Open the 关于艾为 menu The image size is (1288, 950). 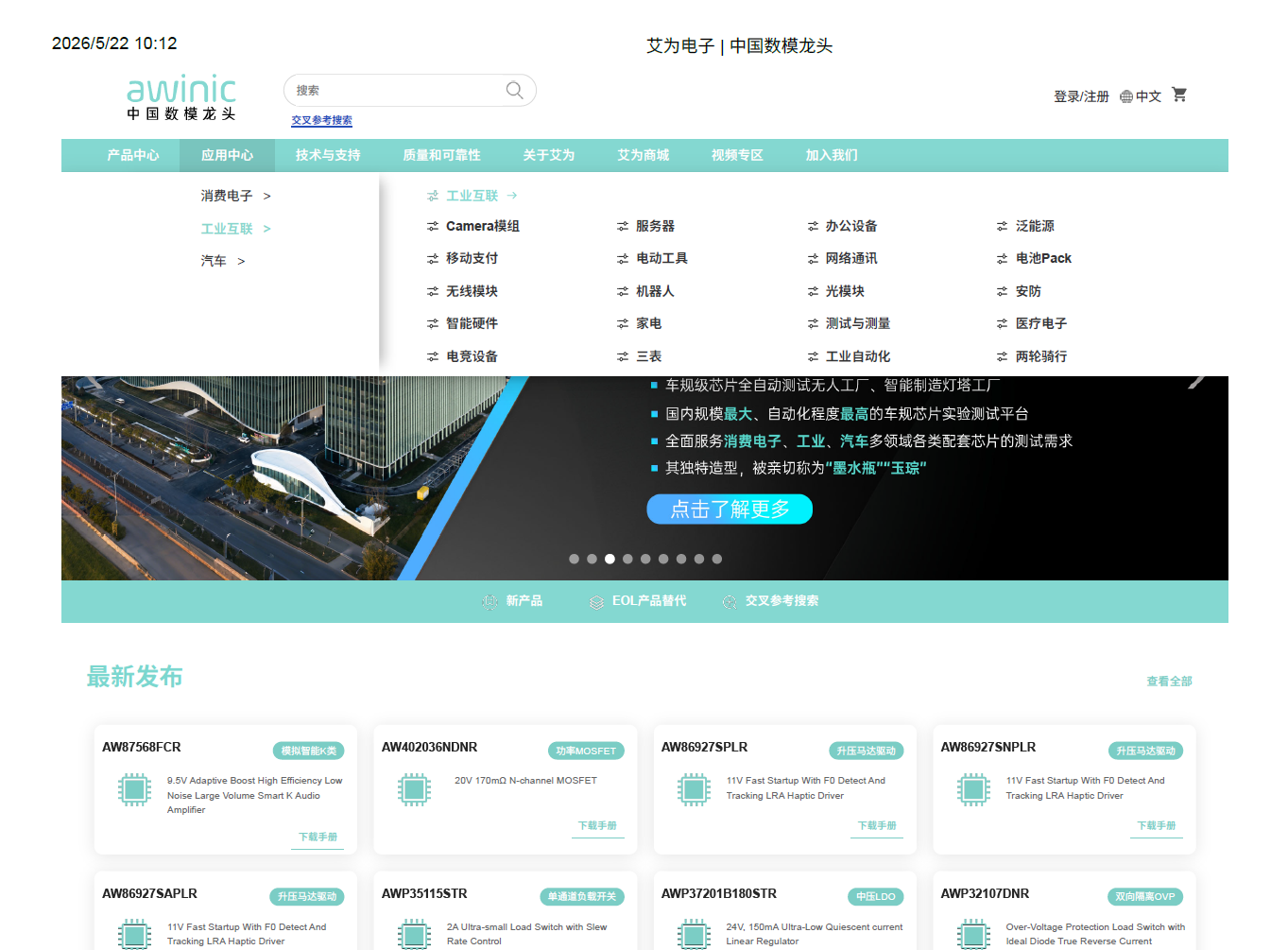pyautogui.click(x=549, y=155)
